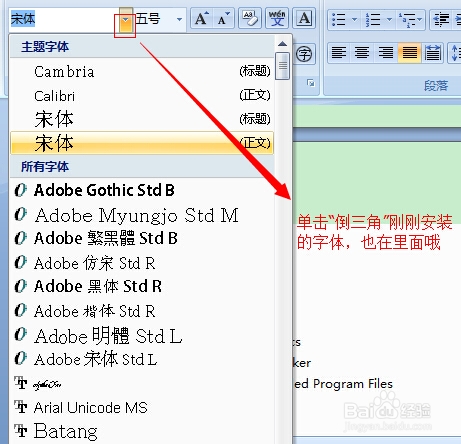Click the Center alignment icon

tap(362, 53)
